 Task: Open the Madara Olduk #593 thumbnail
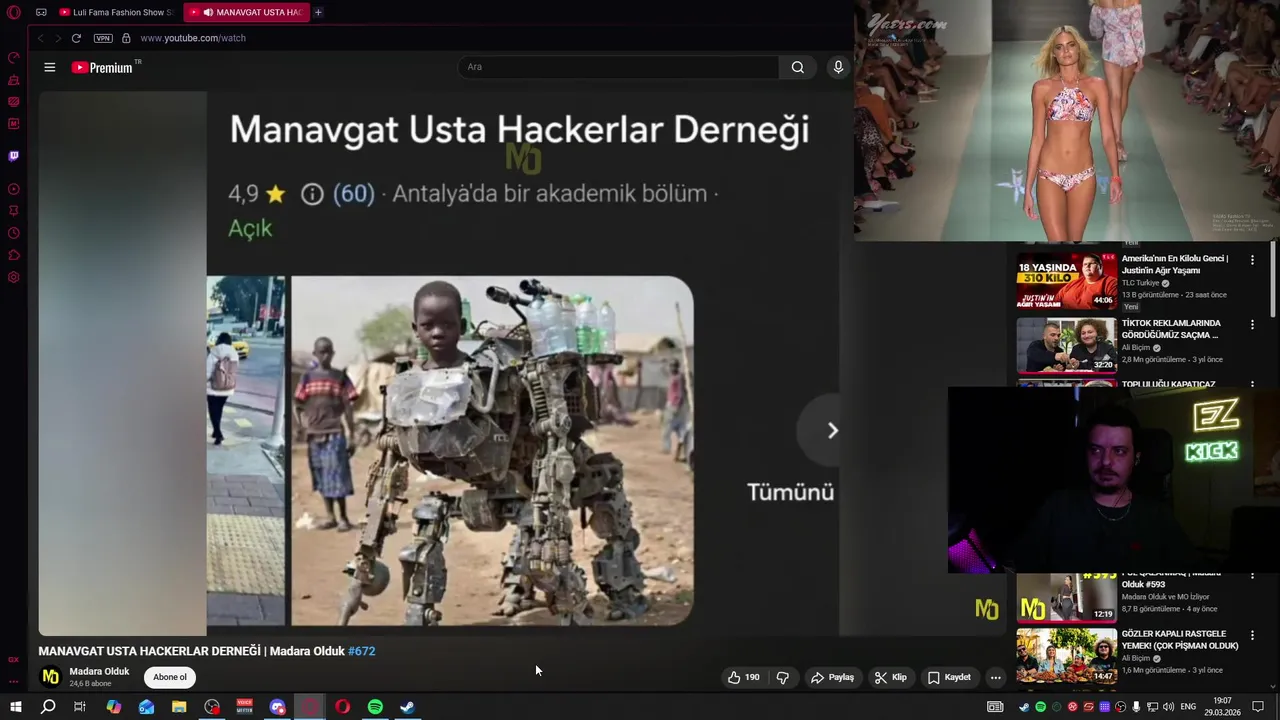coord(1066,597)
